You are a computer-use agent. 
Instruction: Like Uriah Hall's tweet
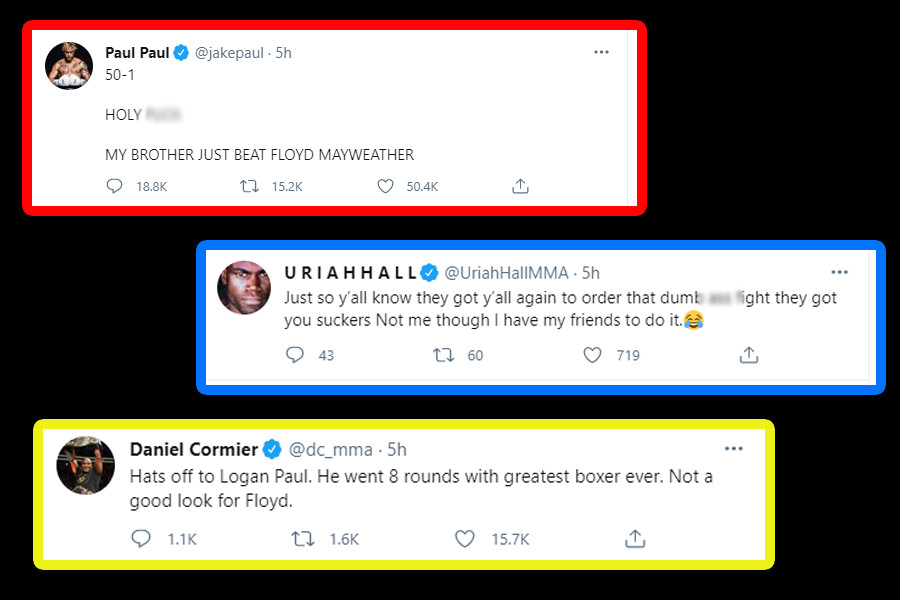tap(591, 355)
